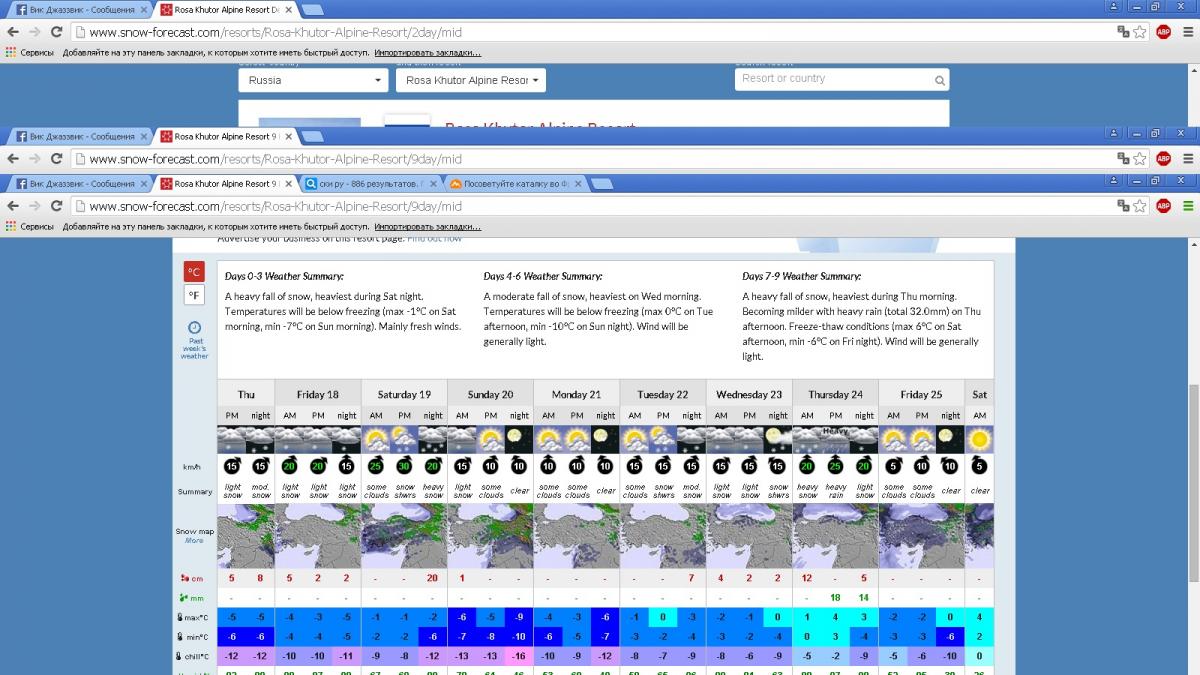The height and width of the screenshot is (675, 1200).
Task: Click the 4 max temperature cell Thursday PM
Action: (835, 617)
